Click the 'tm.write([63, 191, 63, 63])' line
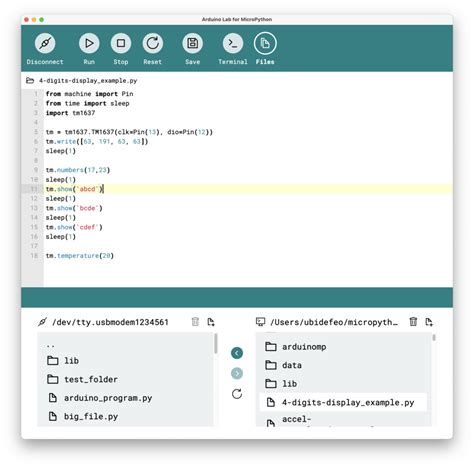The width and height of the screenshot is (474, 467). pyautogui.click(x=97, y=141)
